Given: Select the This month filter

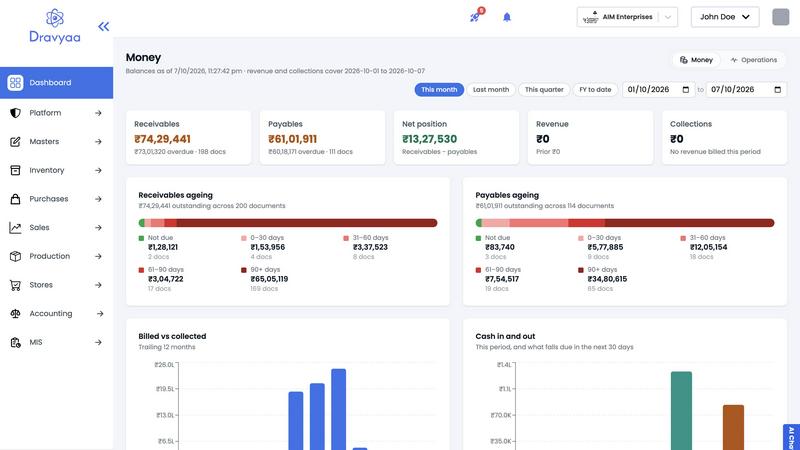Looking at the screenshot, I should click(x=439, y=90).
